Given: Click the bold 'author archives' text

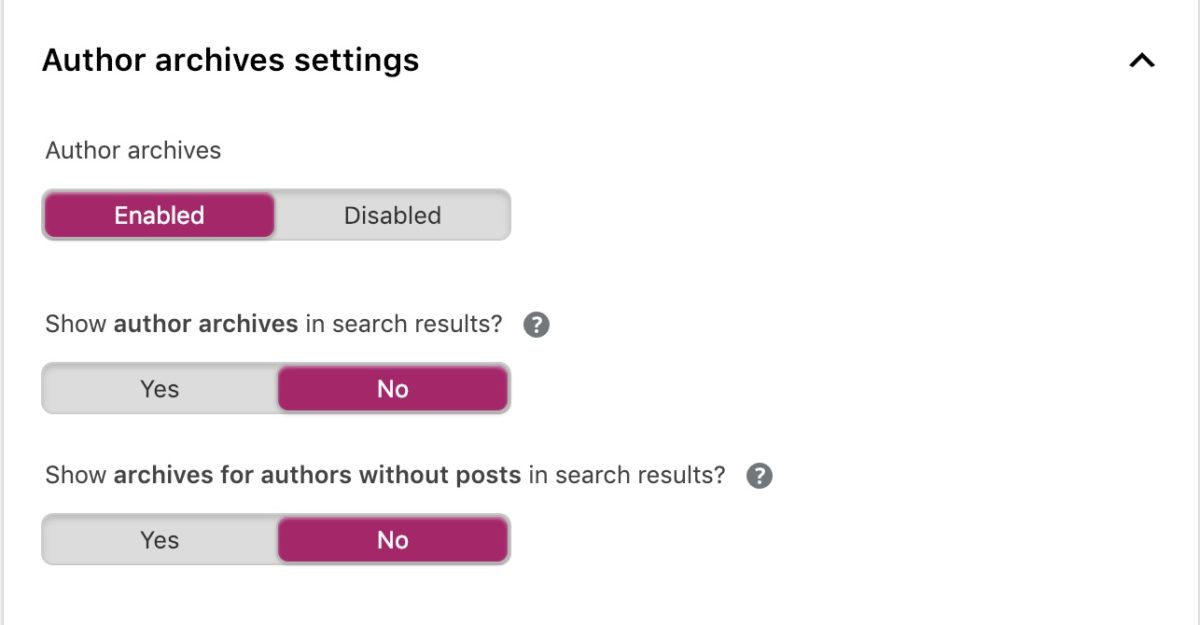Looking at the screenshot, I should coord(206,324).
